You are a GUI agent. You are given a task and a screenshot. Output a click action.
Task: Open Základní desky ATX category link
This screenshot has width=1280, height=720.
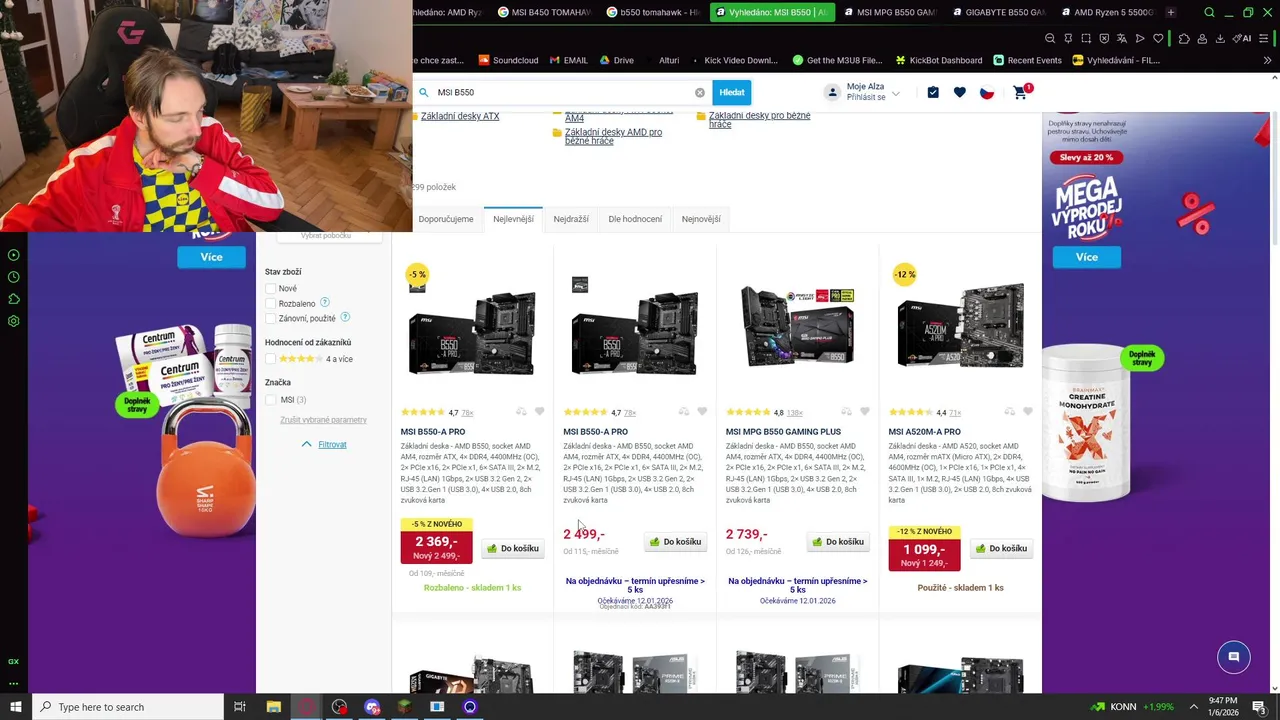[x=460, y=116]
